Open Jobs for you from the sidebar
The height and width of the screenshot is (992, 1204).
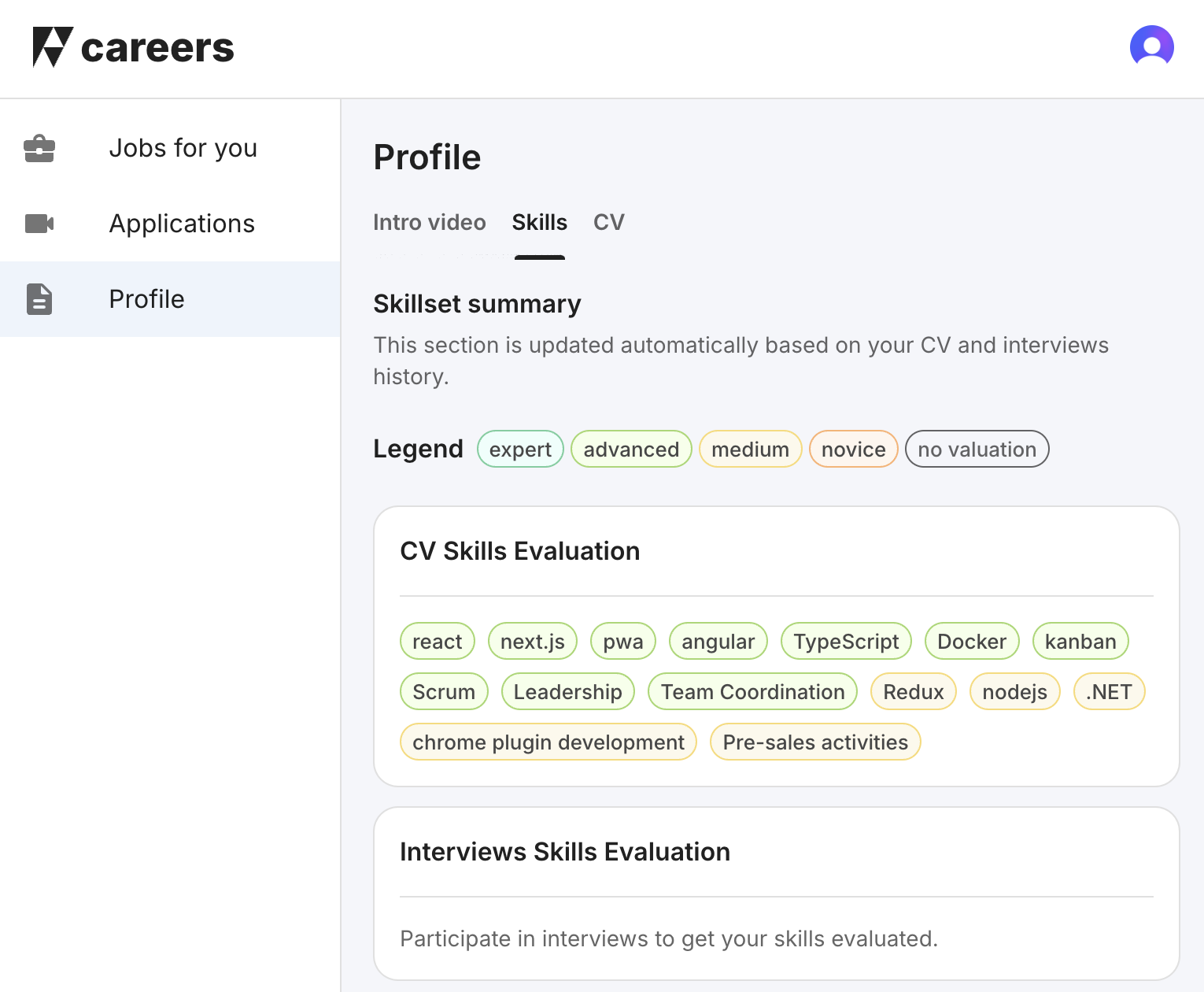183,148
